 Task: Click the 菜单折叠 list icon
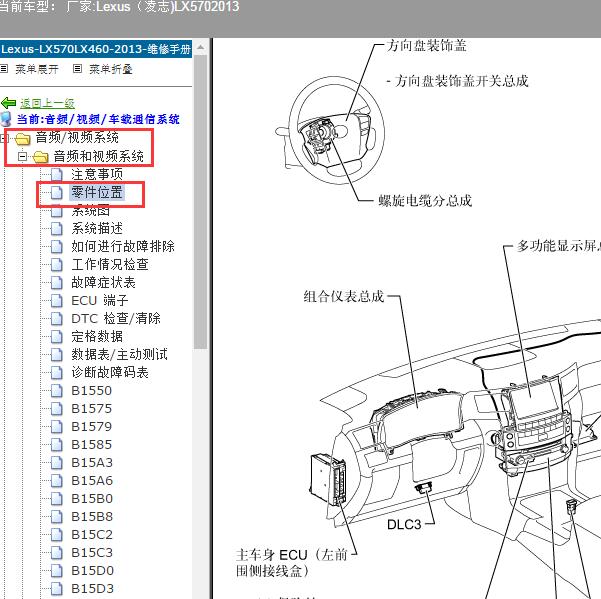click(77, 69)
